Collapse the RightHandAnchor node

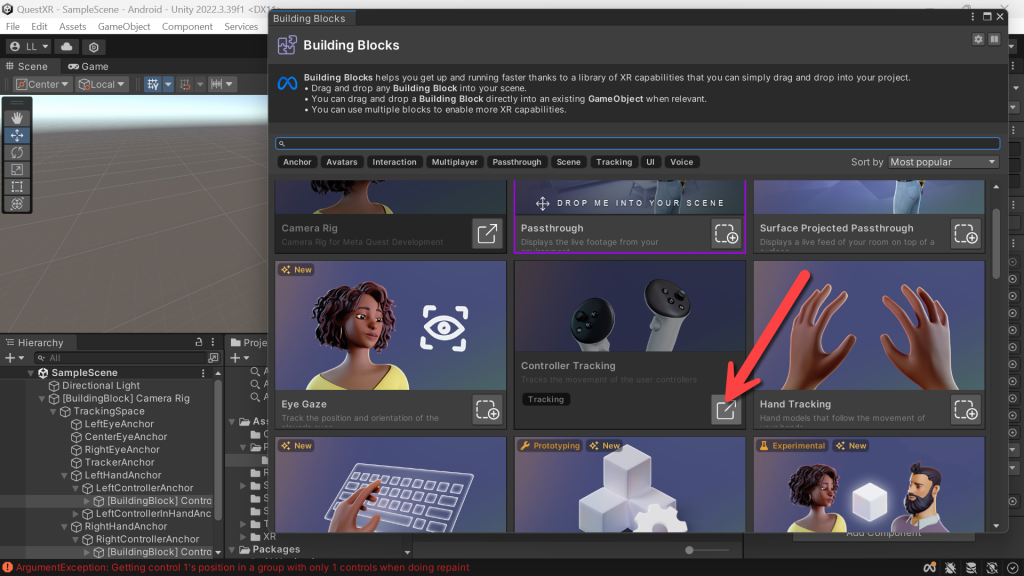(x=64, y=526)
